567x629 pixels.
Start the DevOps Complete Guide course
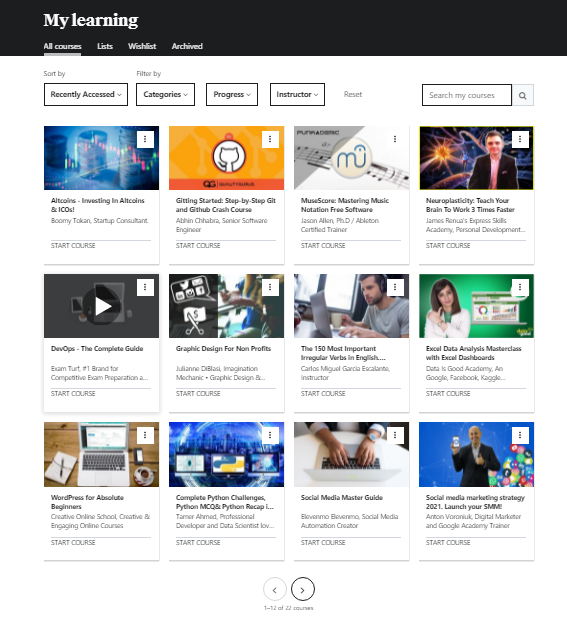[73, 394]
